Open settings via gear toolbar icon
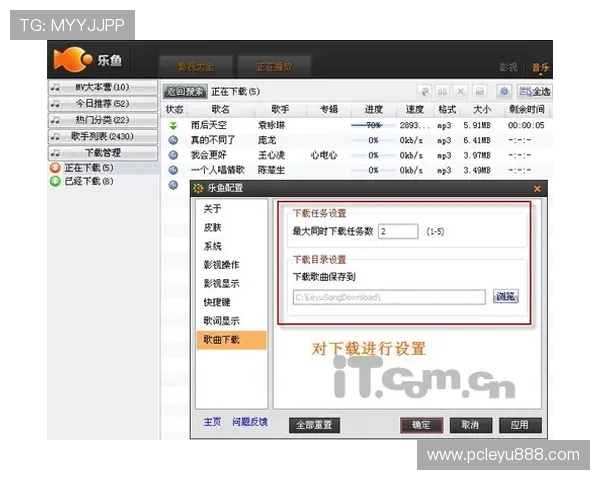600x480 pixels. click(x=504, y=91)
